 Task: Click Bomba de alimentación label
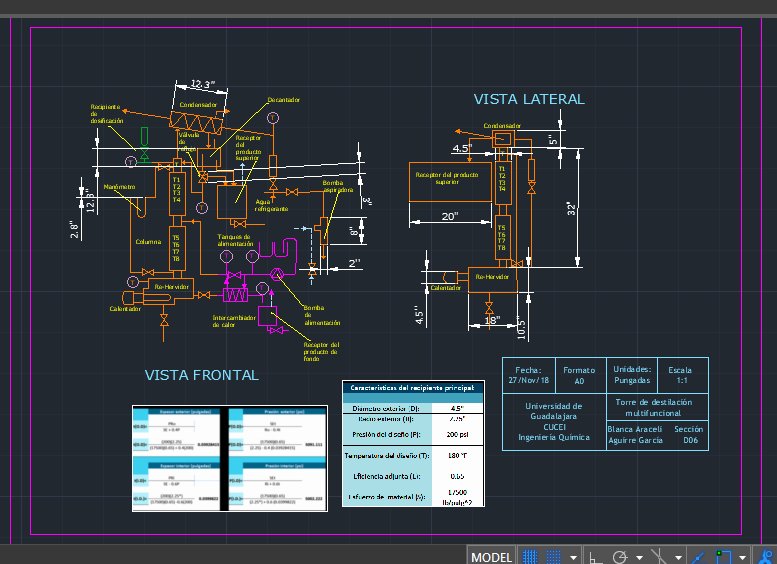322,315
